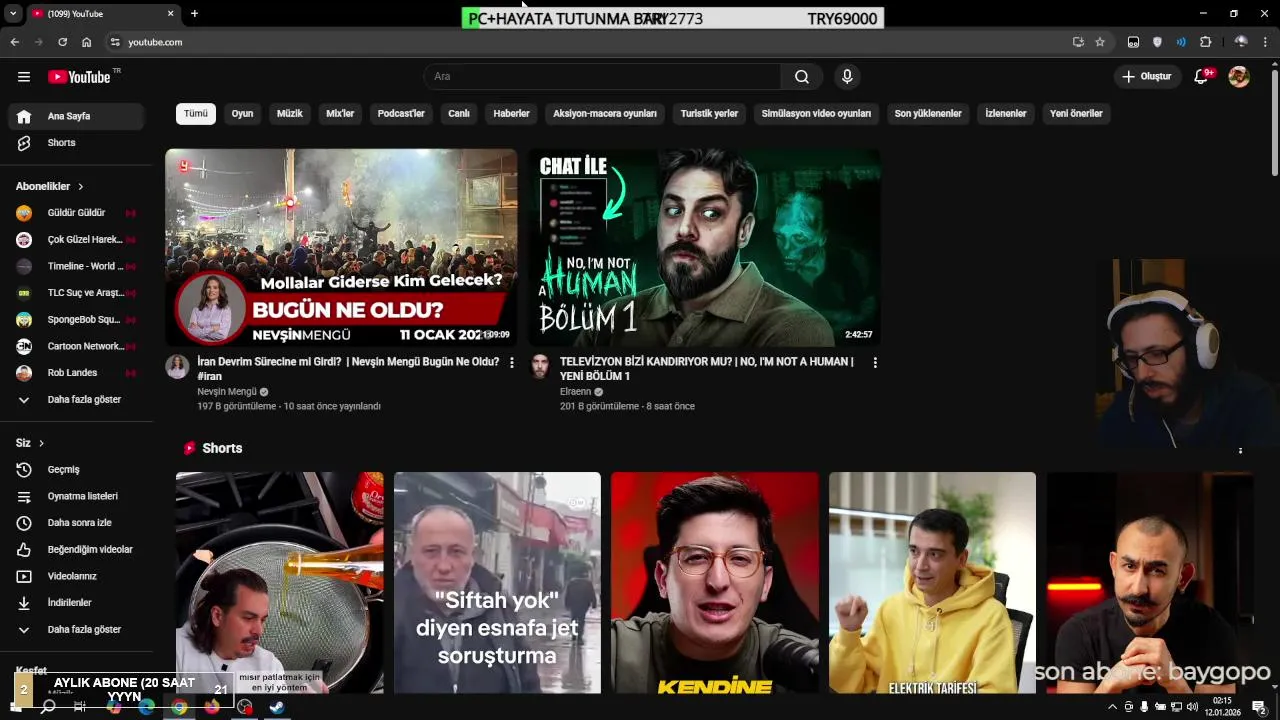Image resolution: width=1280 pixels, height=720 pixels.
Task: Open Cartoon Network subscription
Action: pos(76,346)
